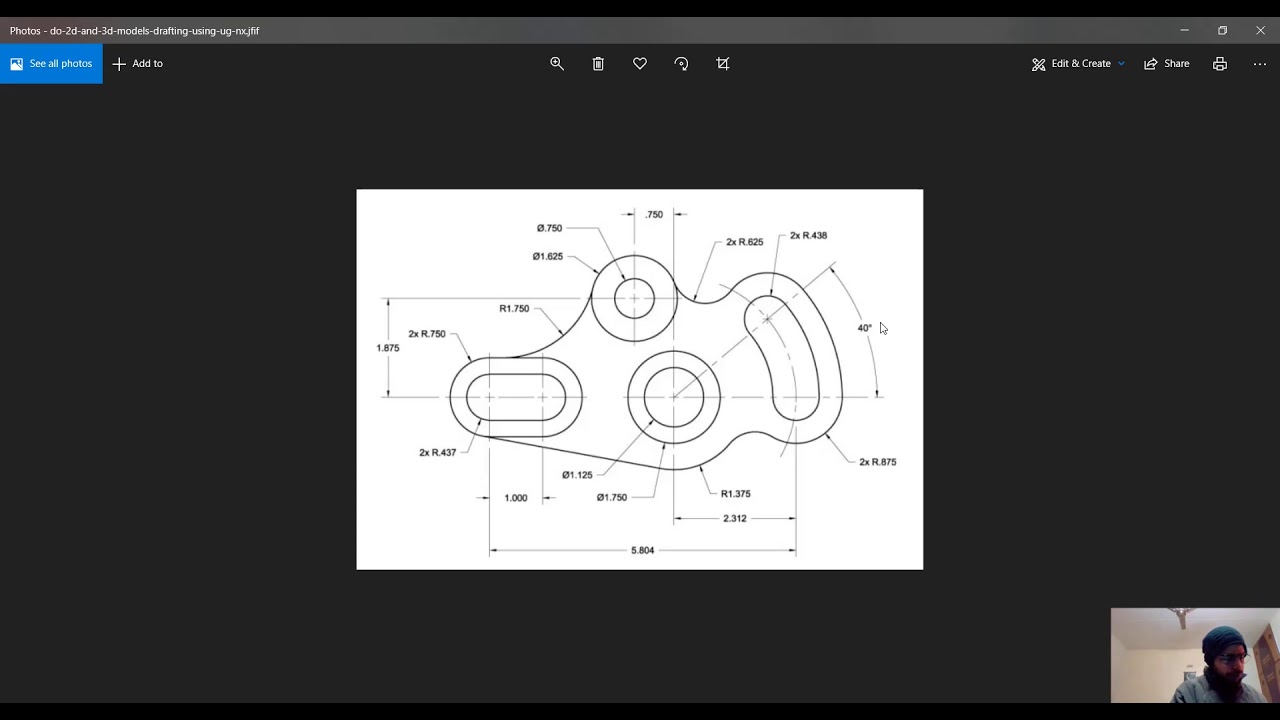Click the 2x R.625 label
The height and width of the screenshot is (720, 1280).
744,242
